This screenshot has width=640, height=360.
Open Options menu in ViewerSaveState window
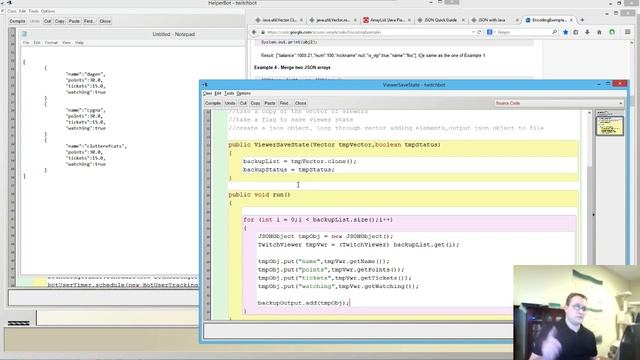[x=244, y=93]
